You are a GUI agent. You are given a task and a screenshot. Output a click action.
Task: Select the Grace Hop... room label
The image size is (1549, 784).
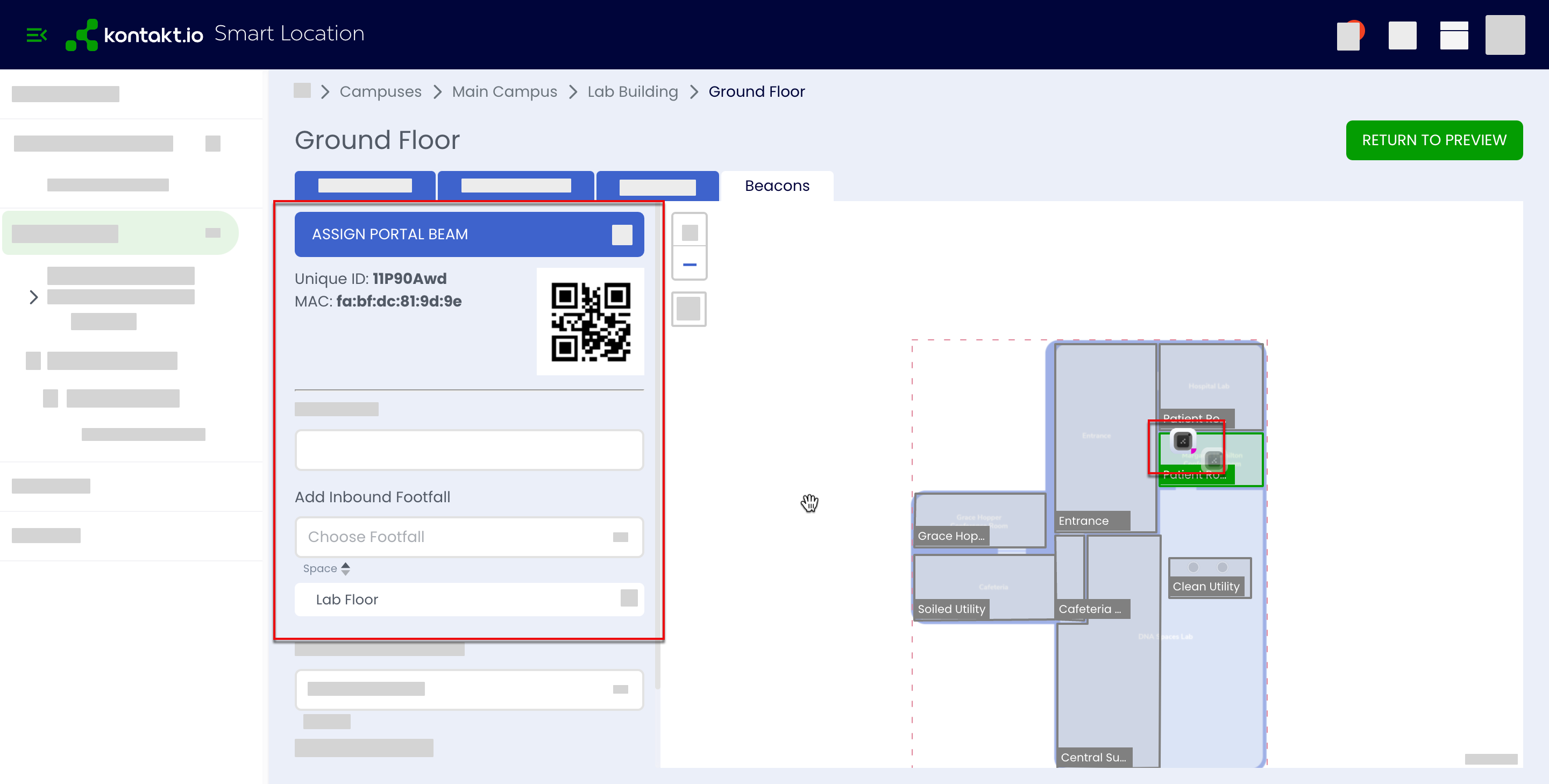pos(951,536)
